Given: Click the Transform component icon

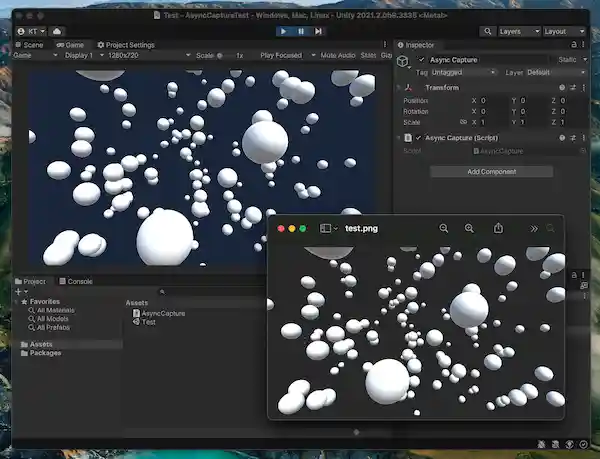Looking at the screenshot, I should pos(408,88).
